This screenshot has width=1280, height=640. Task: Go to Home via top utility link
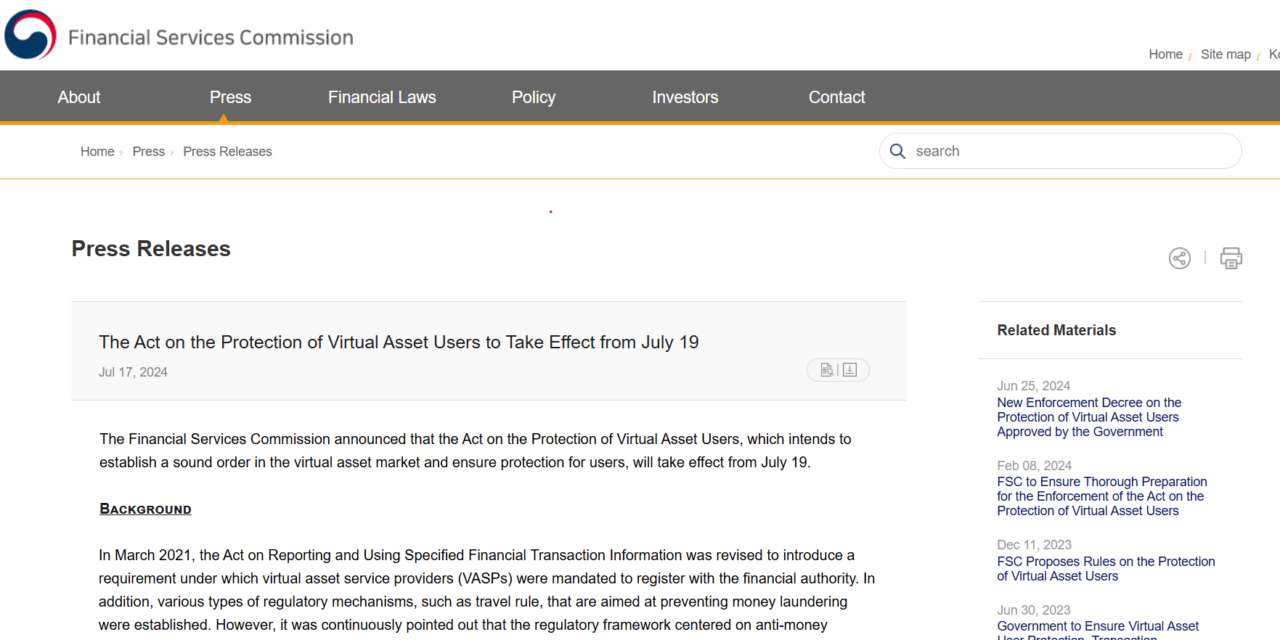[1165, 54]
